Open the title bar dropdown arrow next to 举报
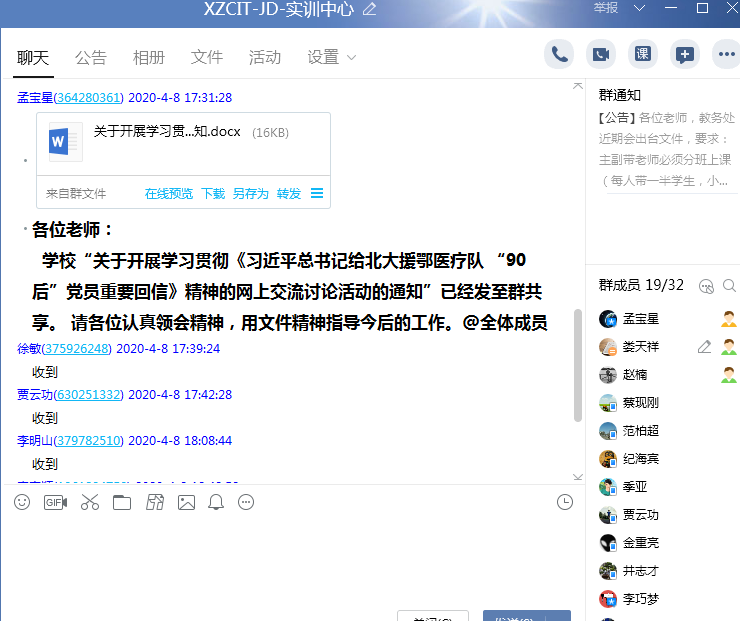This screenshot has width=740, height=621. click(638, 9)
